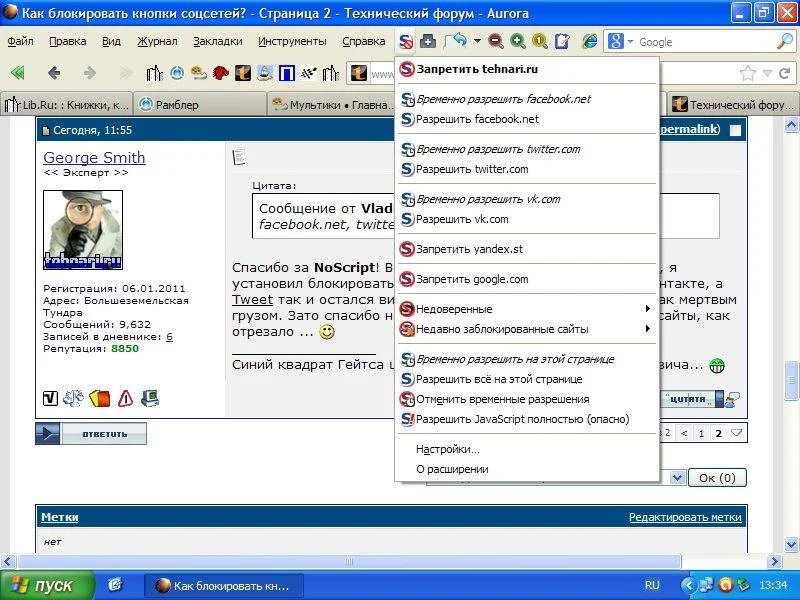This screenshot has height=600, width=800.
Task: Open NoScript Настройки…
Action: coord(527,449)
